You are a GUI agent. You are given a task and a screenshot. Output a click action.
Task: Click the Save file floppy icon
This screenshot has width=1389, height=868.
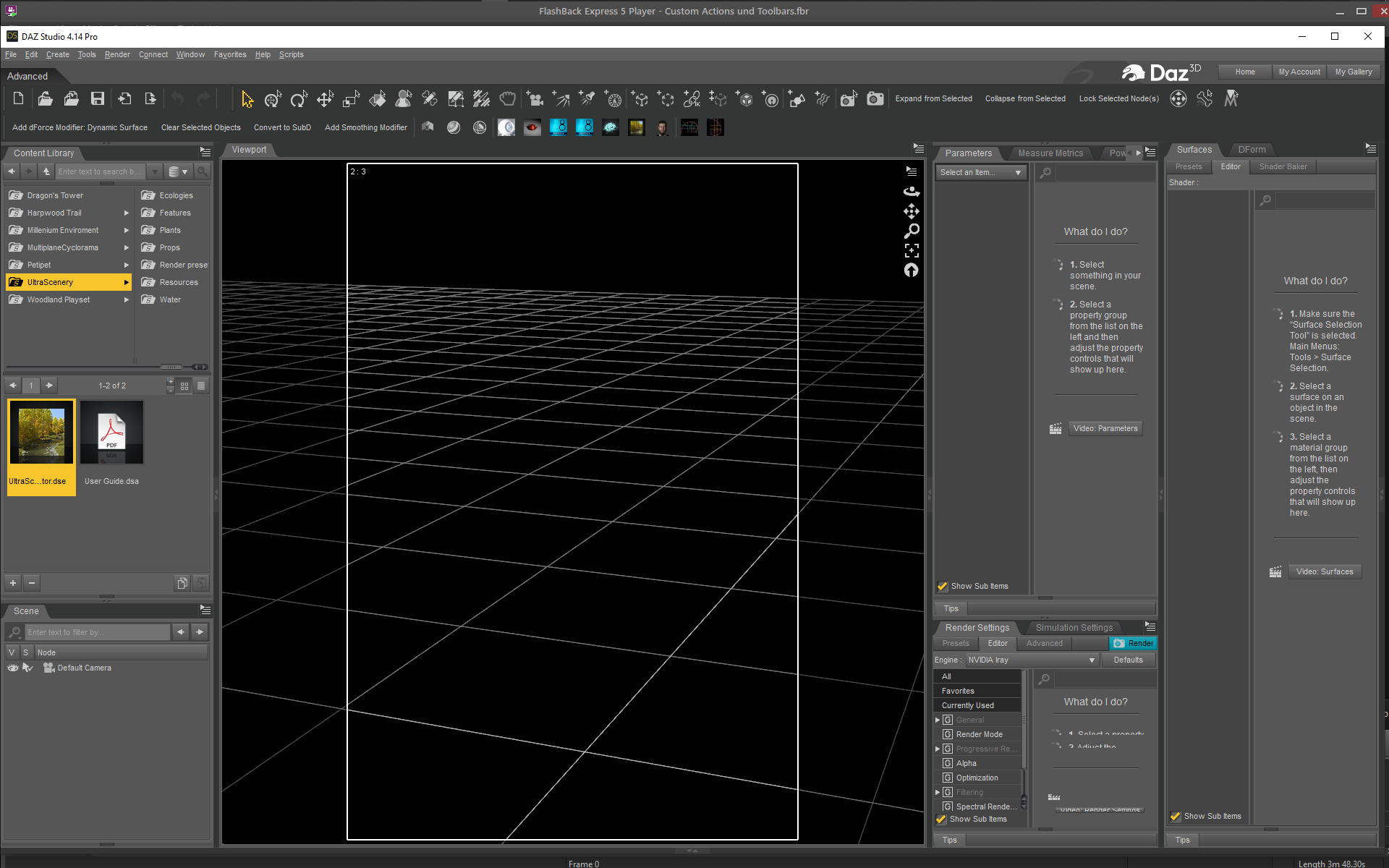click(x=98, y=99)
